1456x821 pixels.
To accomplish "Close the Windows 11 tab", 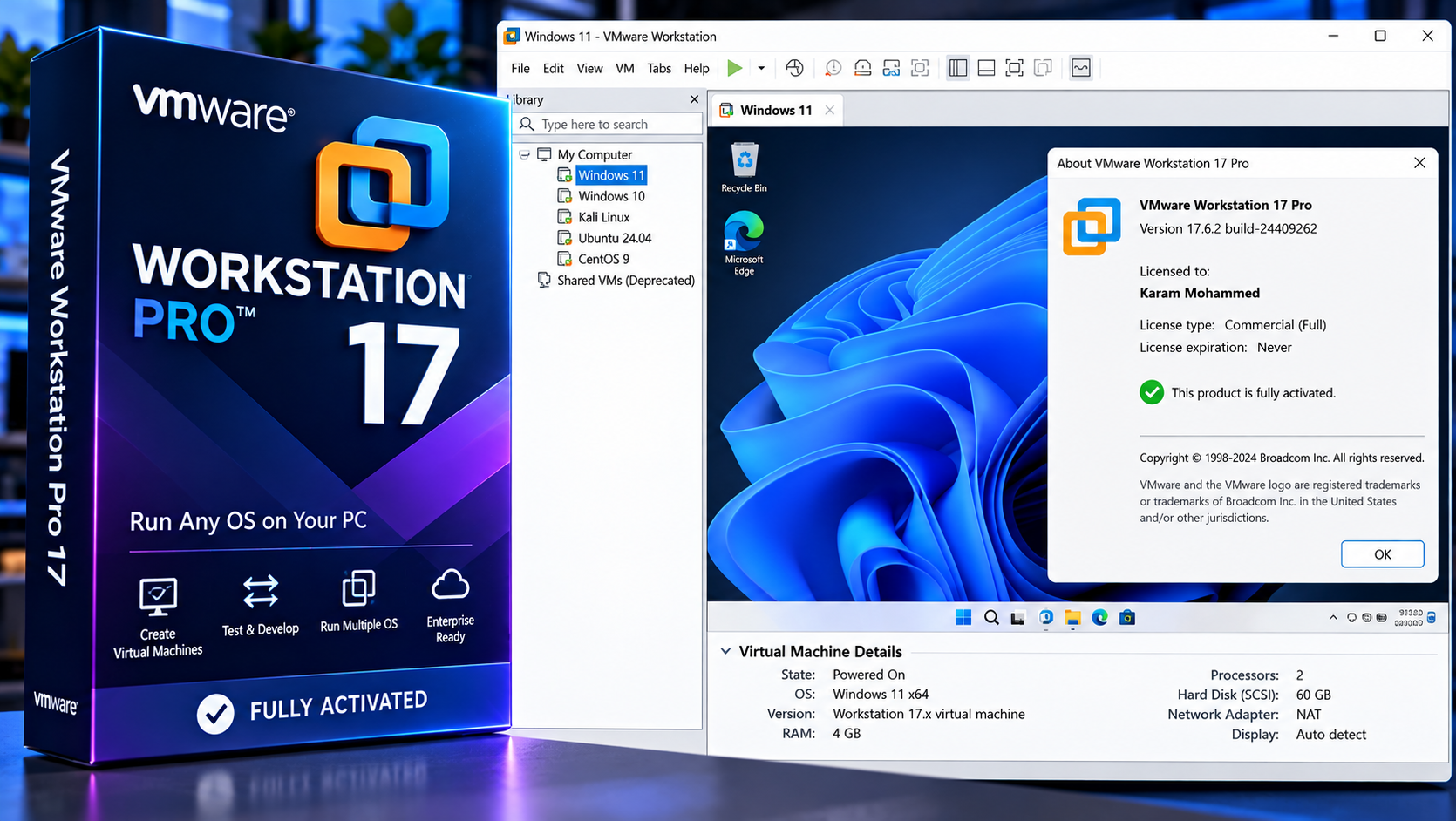I will [x=830, y=110].
